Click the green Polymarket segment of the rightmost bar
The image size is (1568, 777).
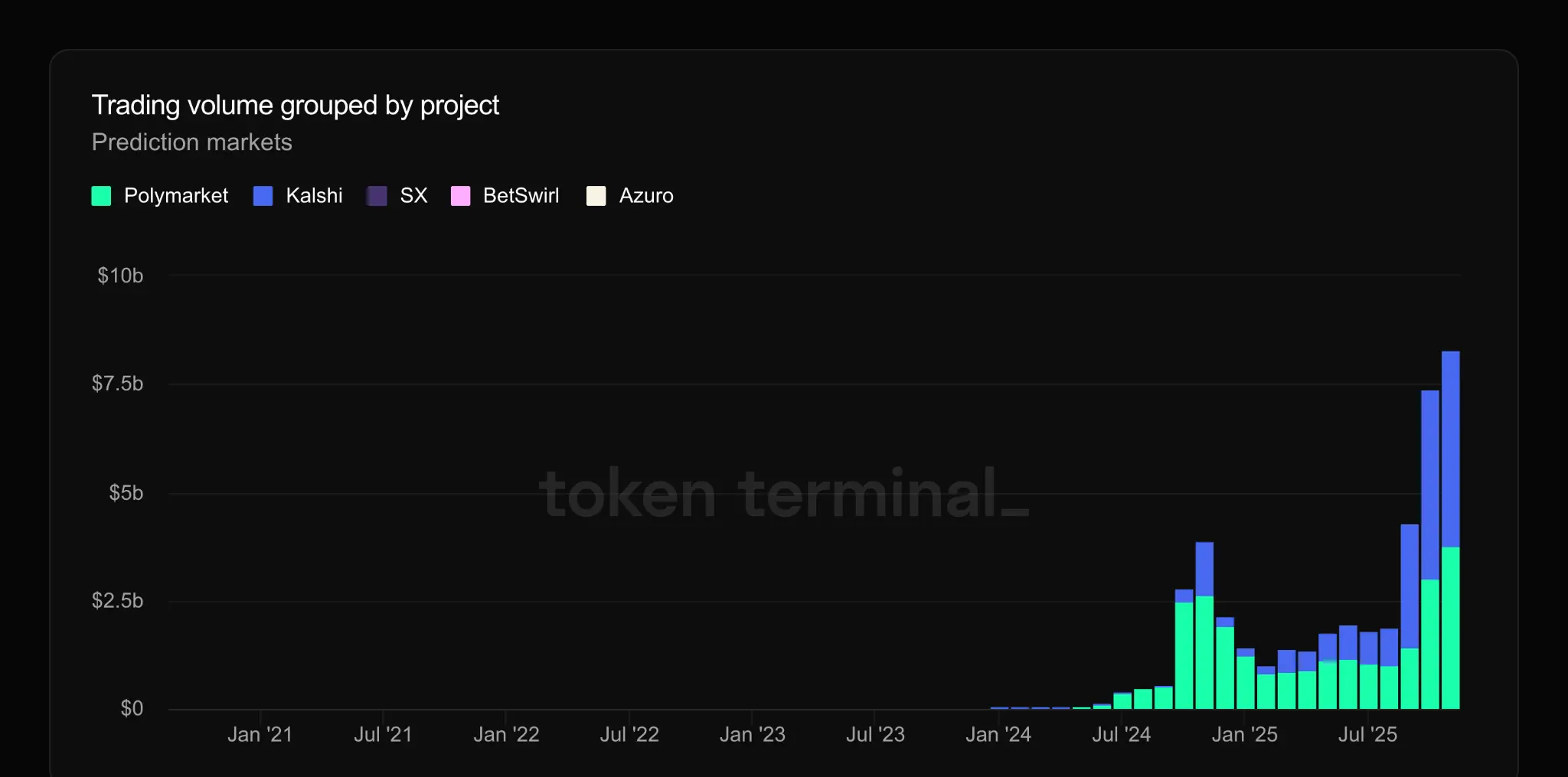tap(1450, 628)
